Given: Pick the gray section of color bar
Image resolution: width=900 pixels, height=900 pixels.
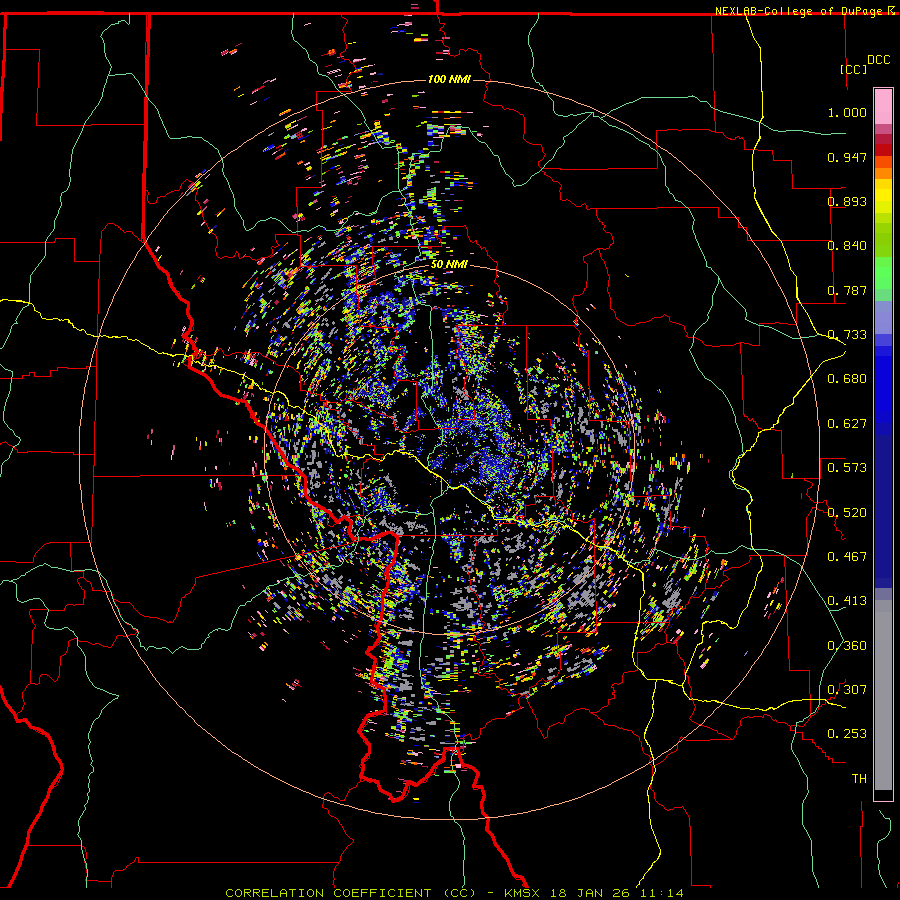Looking at the screenshot, I should 883,695.
